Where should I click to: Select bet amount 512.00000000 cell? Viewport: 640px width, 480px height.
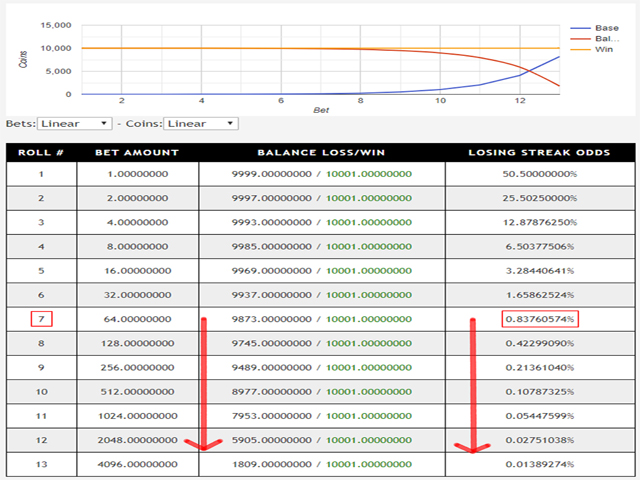pos(138,392)
